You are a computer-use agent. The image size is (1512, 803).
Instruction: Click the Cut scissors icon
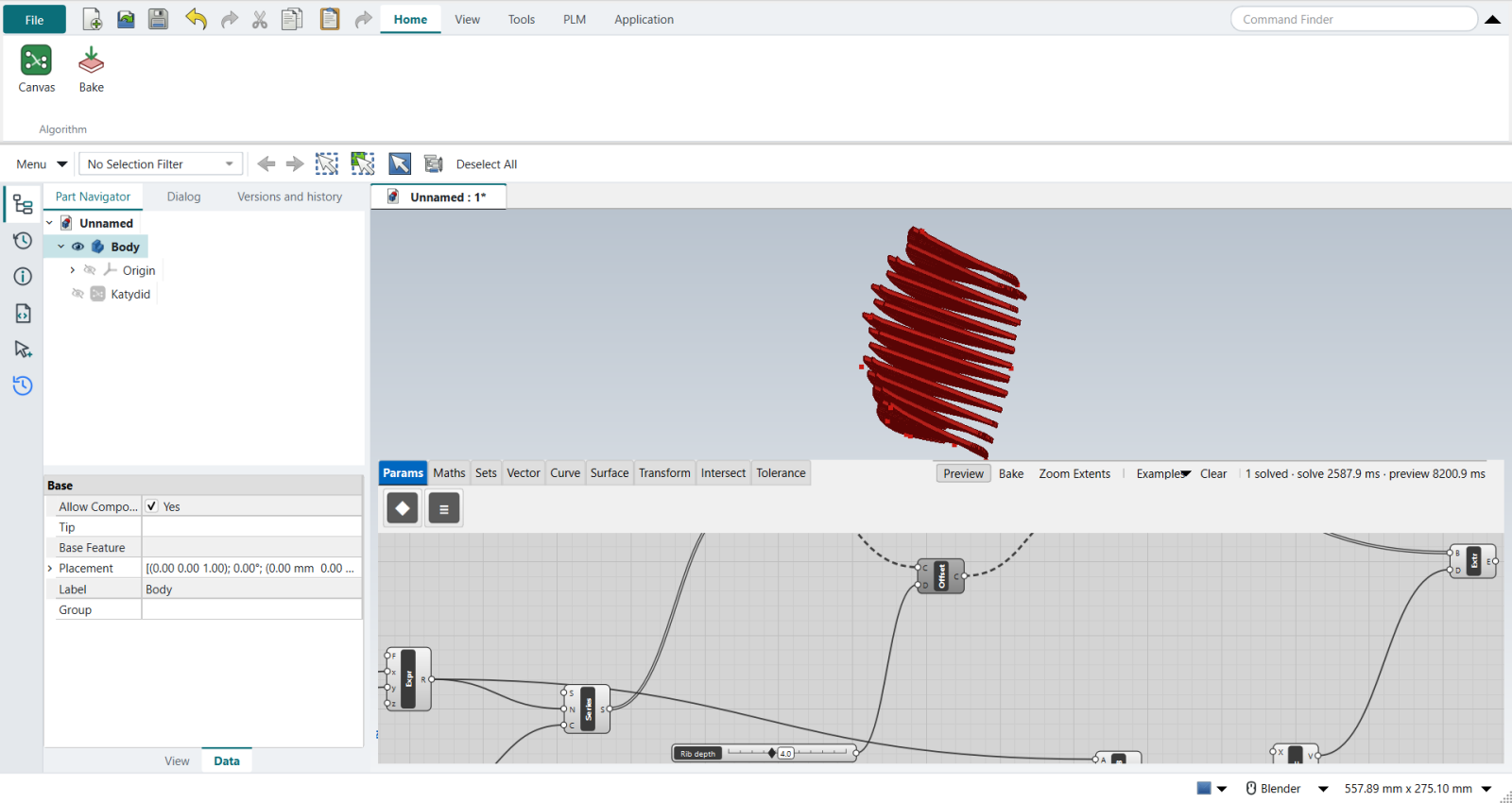coord(260,20)
